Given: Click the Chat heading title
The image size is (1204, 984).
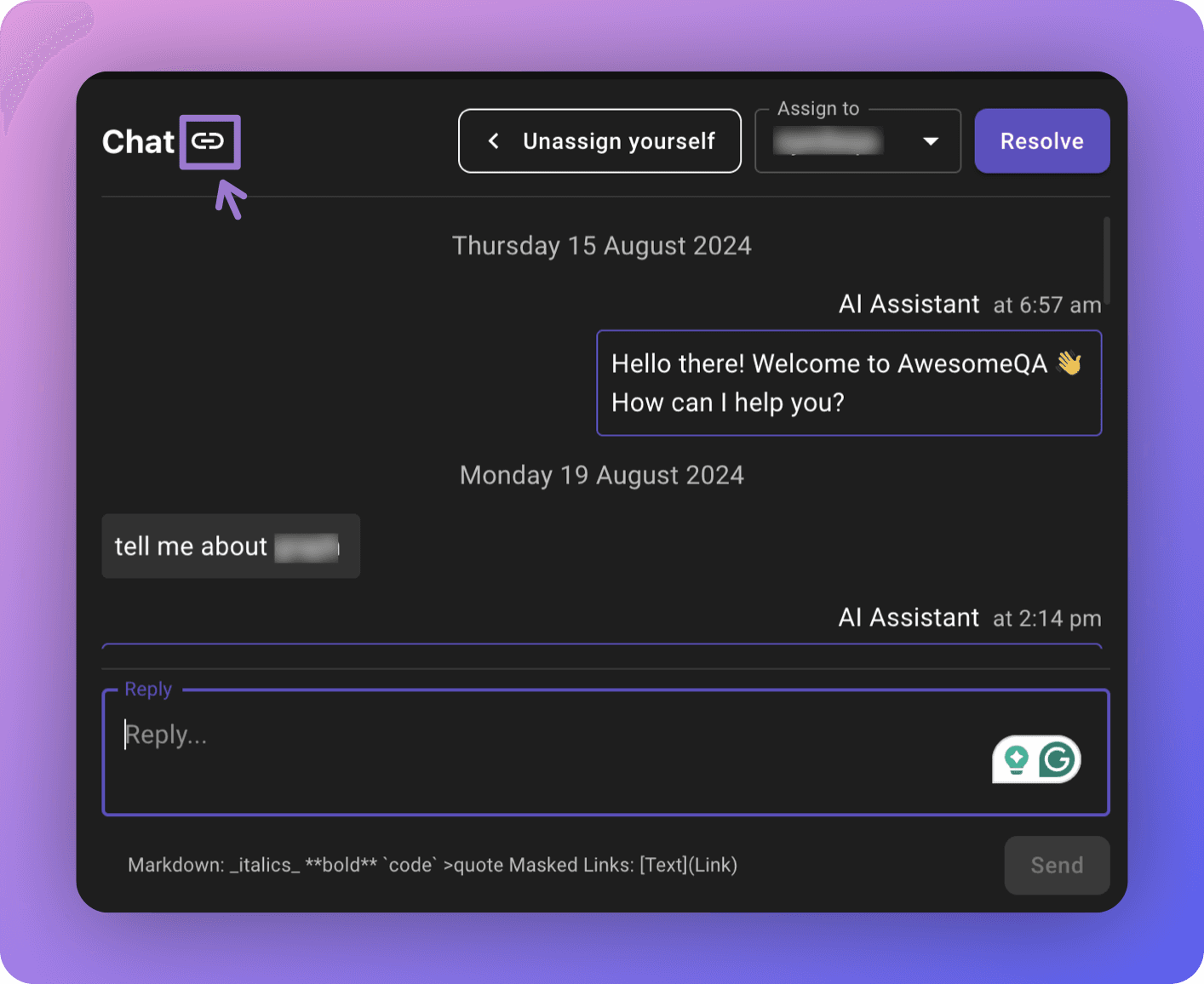Looking at the screenshot, I should [x=138, y=141].
